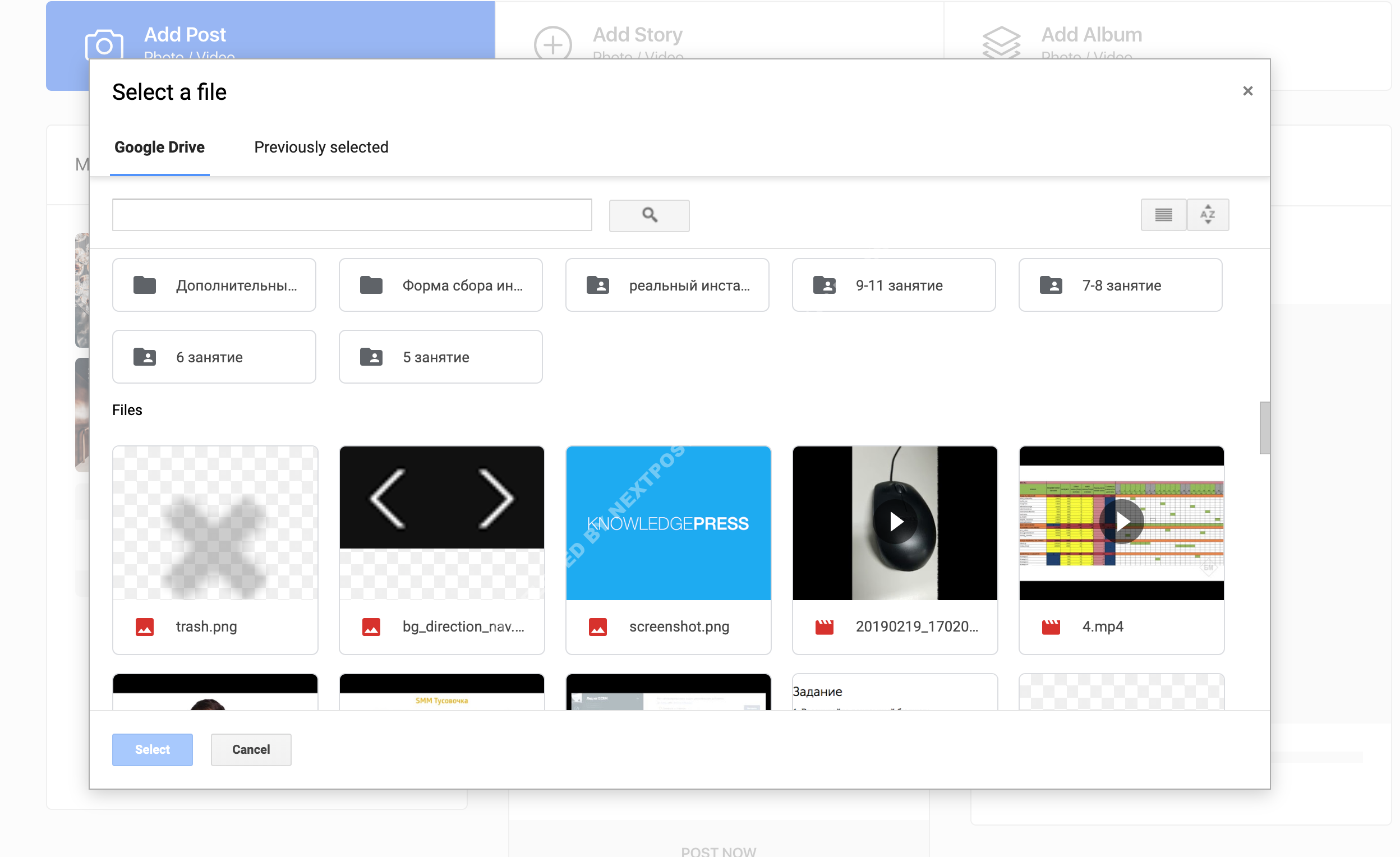Image resolution: width=1400 pixels, height=857 pixels.
Task: Click the file search text field
Action: 352,215
